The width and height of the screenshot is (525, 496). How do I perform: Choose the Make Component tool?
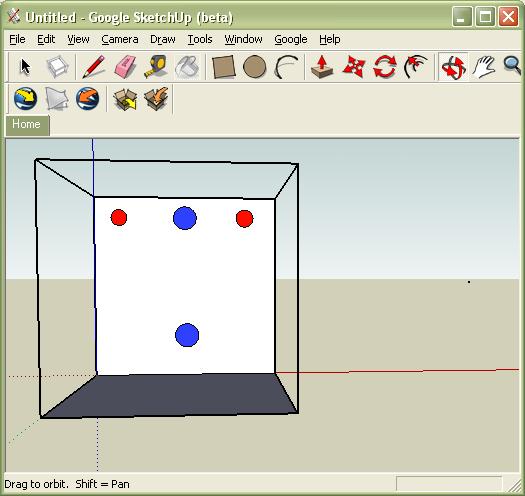point(57,67)
